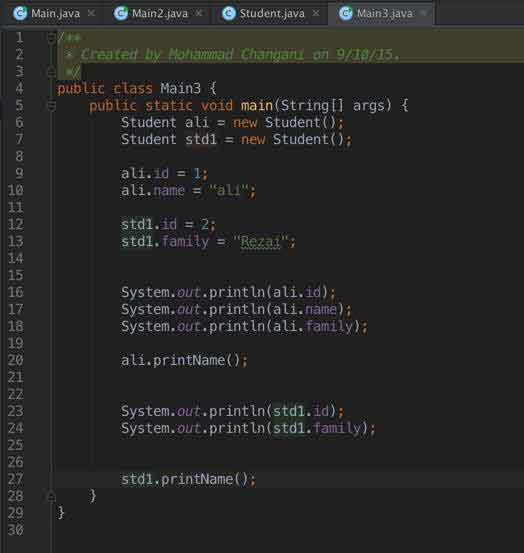The width and height of the screenshot is (524, 553).
Task: Click 'std1' in println(std1.id) line
Action: [288, 411]
